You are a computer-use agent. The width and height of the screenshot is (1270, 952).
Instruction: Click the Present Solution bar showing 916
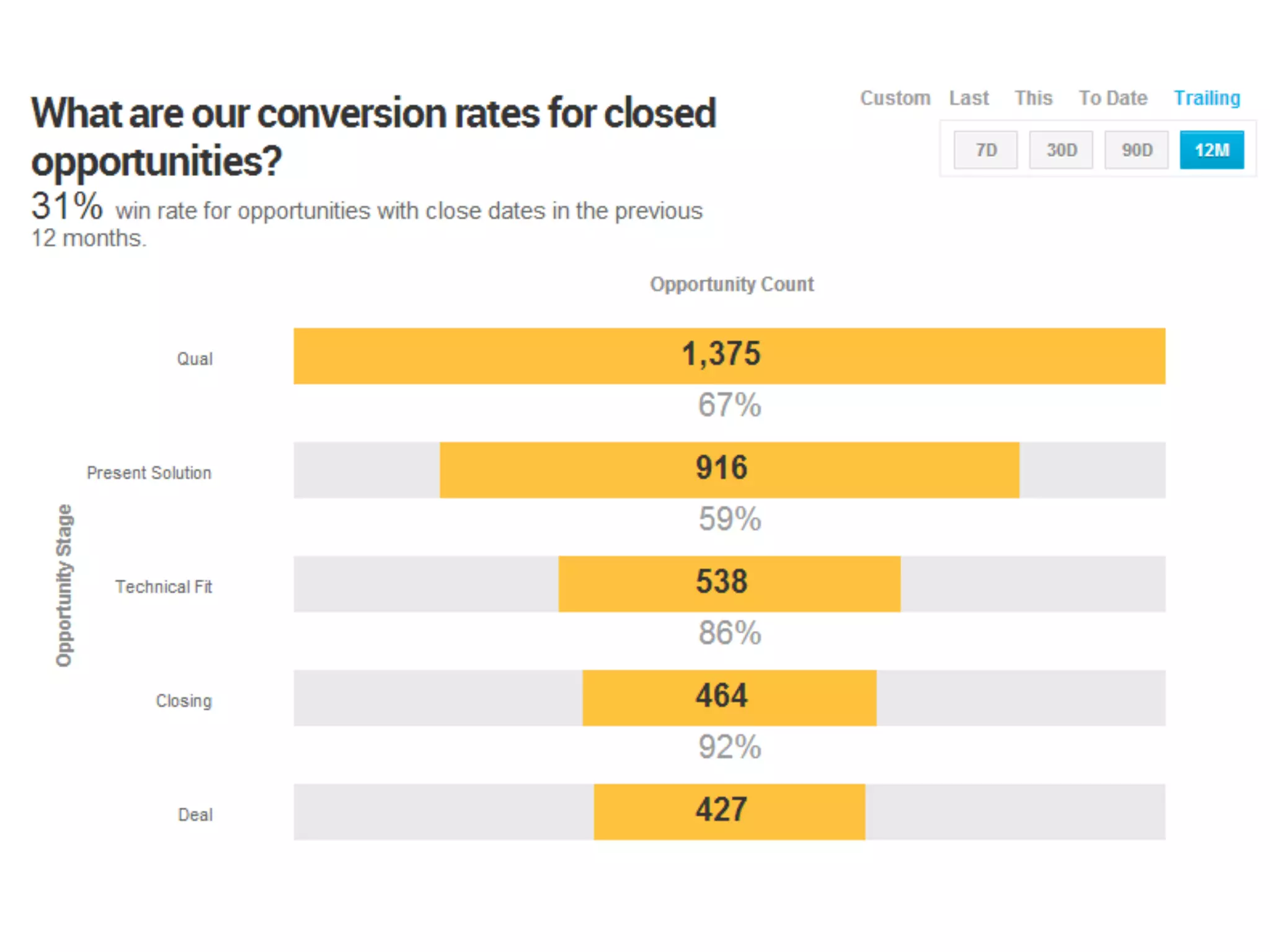pos(729,470)
